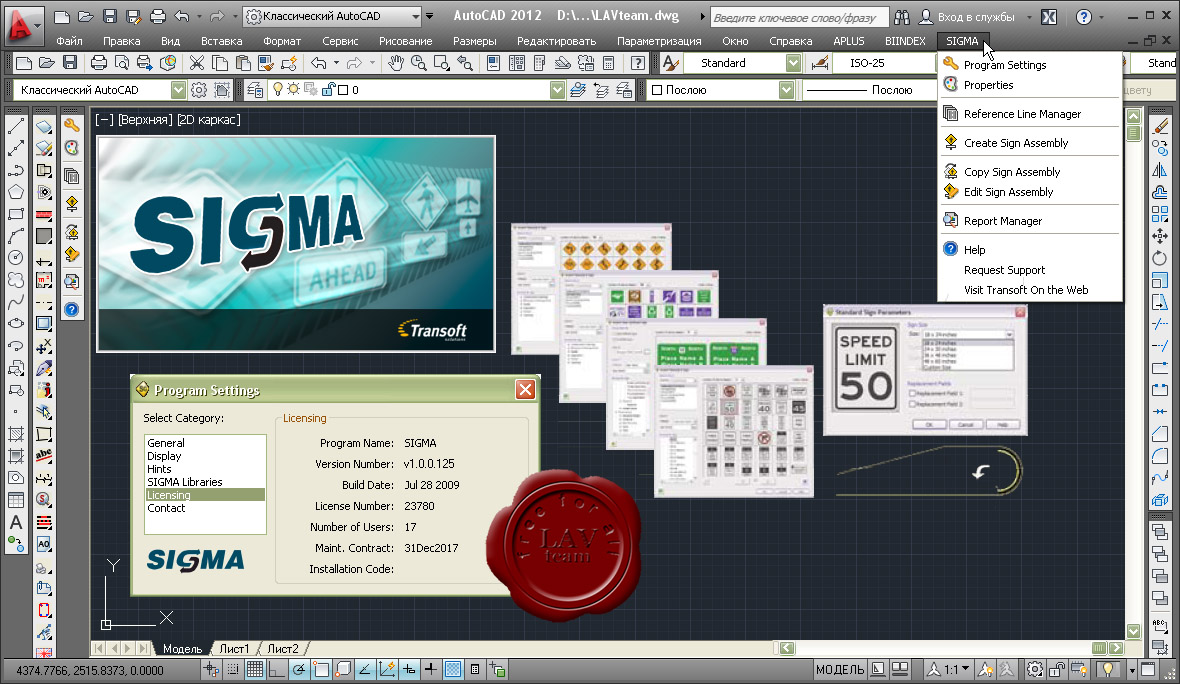
Task: Expand the layer list dropdown arrow
Action: (557, 90)
